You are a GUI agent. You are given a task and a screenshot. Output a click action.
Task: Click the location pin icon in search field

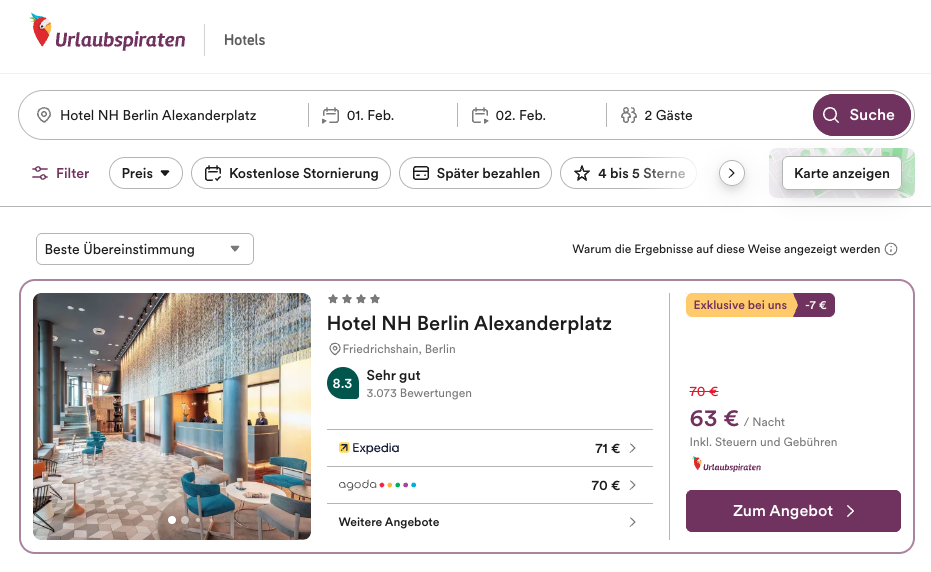pyautogui.click(x=44, y=115)
